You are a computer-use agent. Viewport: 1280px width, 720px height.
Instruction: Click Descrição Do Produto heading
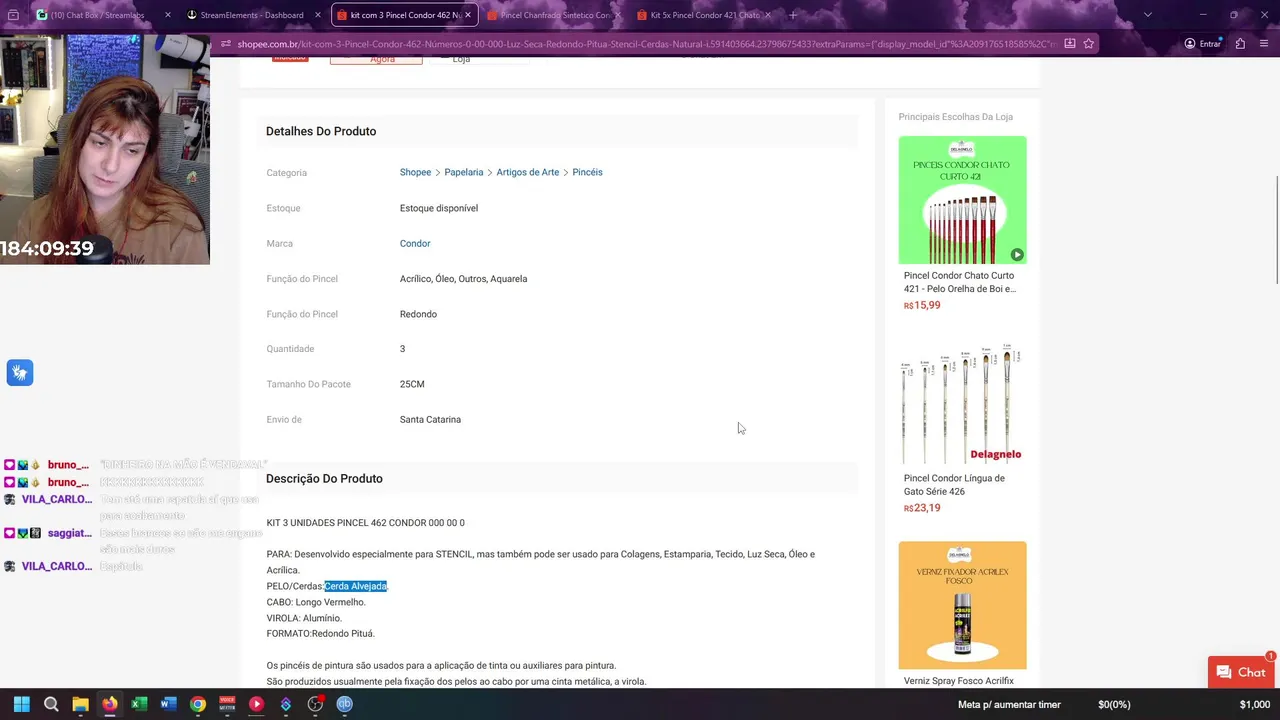[324, 478]
